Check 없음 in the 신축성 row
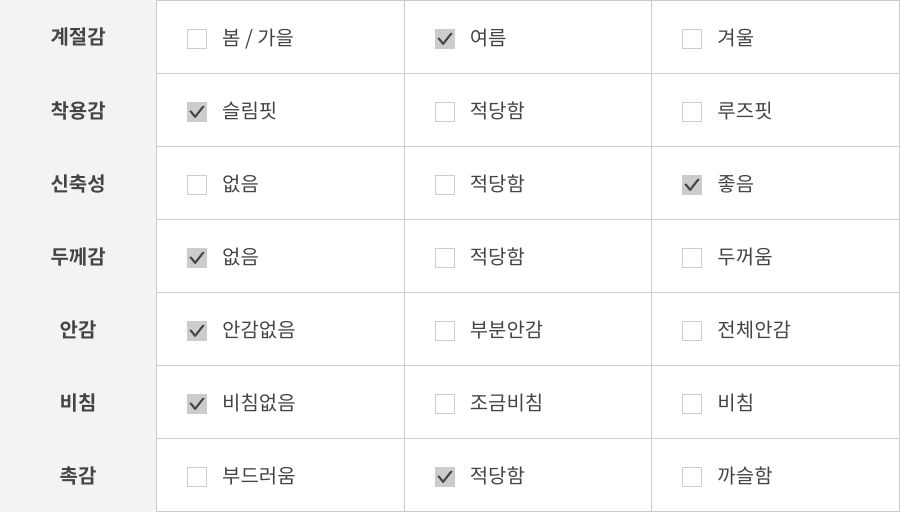The width and height of the screenshot is (900, 512). 197,185
